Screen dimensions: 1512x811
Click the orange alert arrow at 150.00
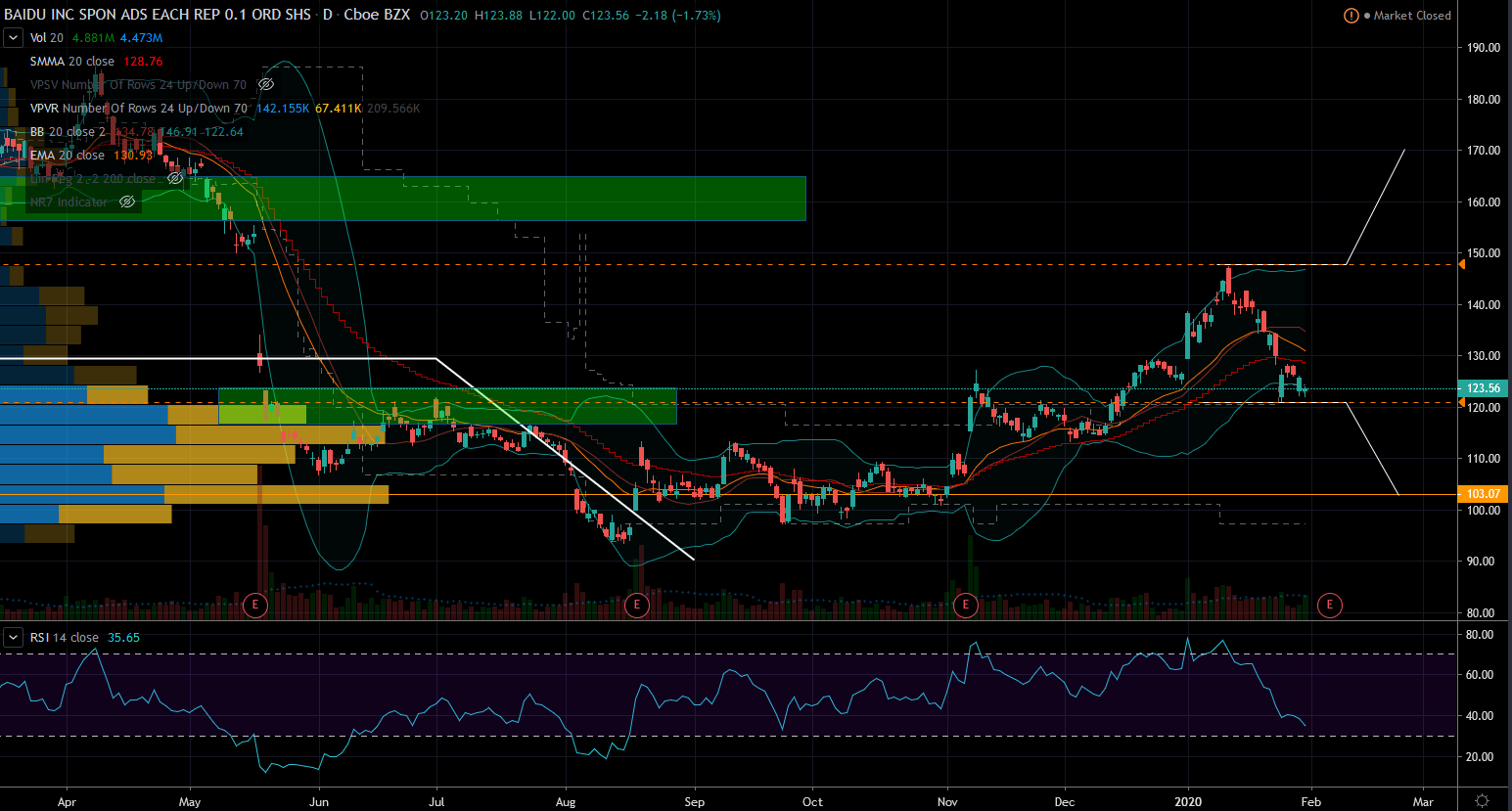coord(1461,264)
